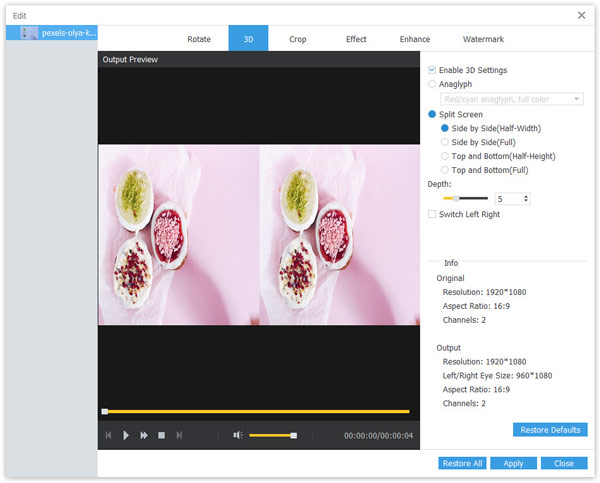The image size is (600, 483).
Task: Jump to previous frame with skip-back icon
Action: pos(108,435)
